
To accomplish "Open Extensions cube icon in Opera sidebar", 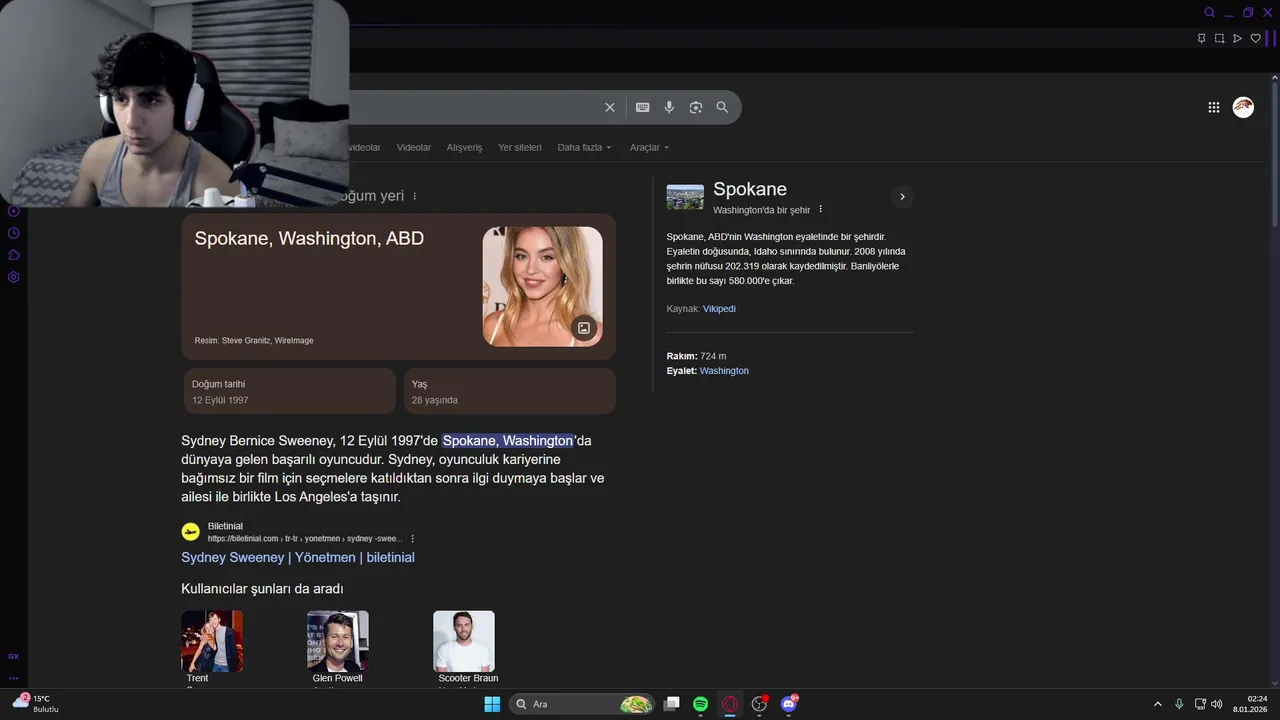I will 14,255.
